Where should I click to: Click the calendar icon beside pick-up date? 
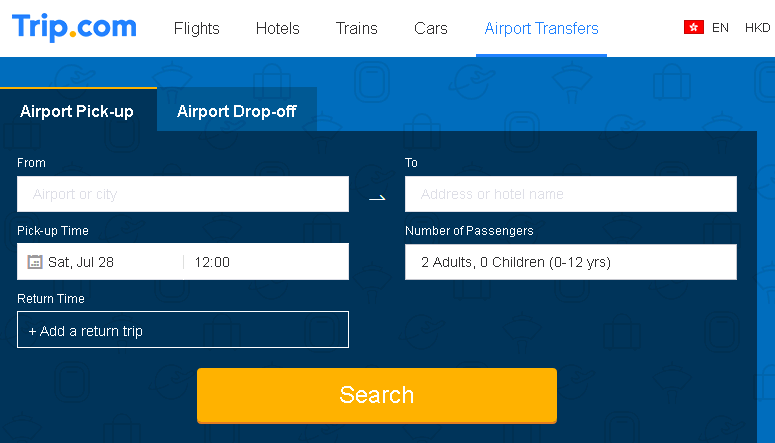click(35, 262)
